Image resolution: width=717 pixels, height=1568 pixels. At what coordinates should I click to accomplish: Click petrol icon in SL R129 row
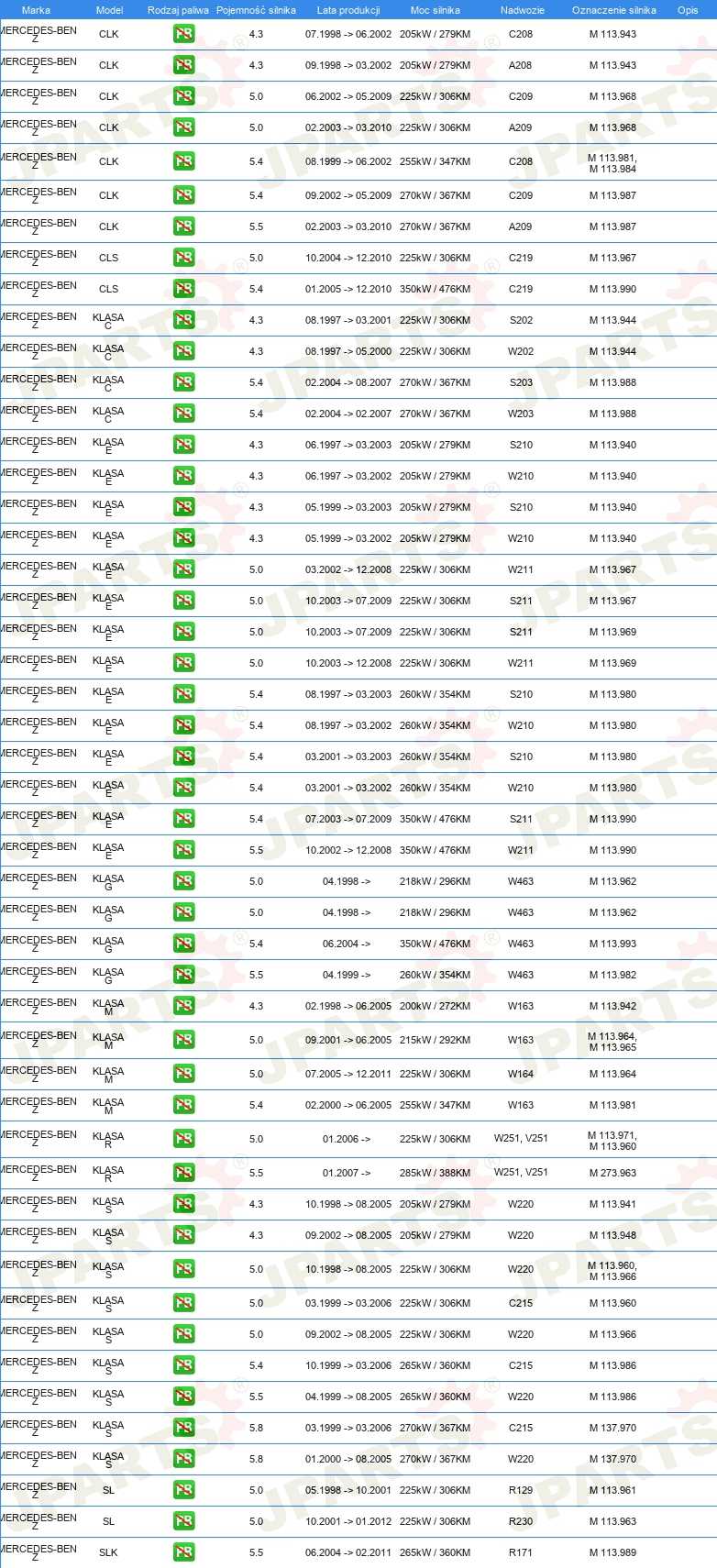click(183, 1490)
